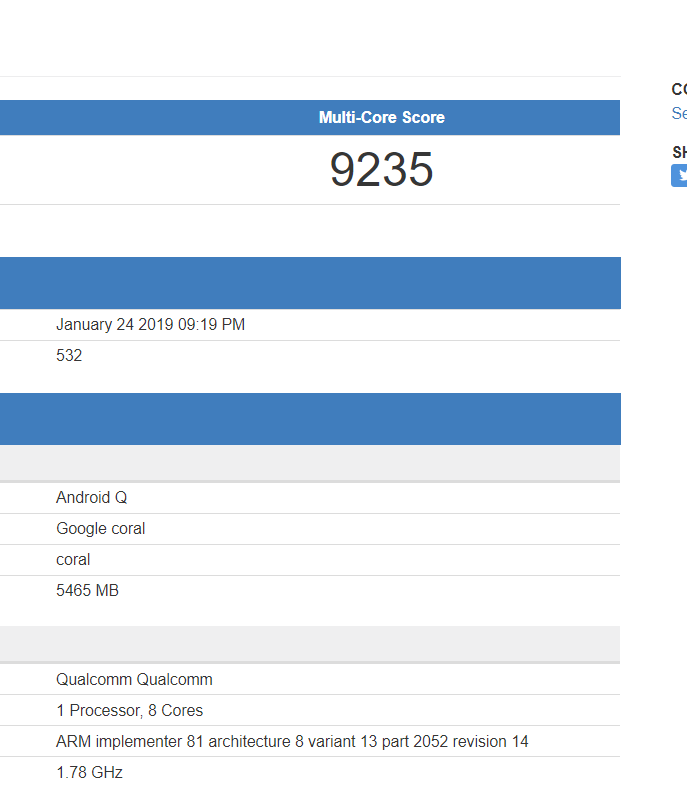Click the blue header bar above system info
This screenshot has width=687, height=794.
point(310,419)
